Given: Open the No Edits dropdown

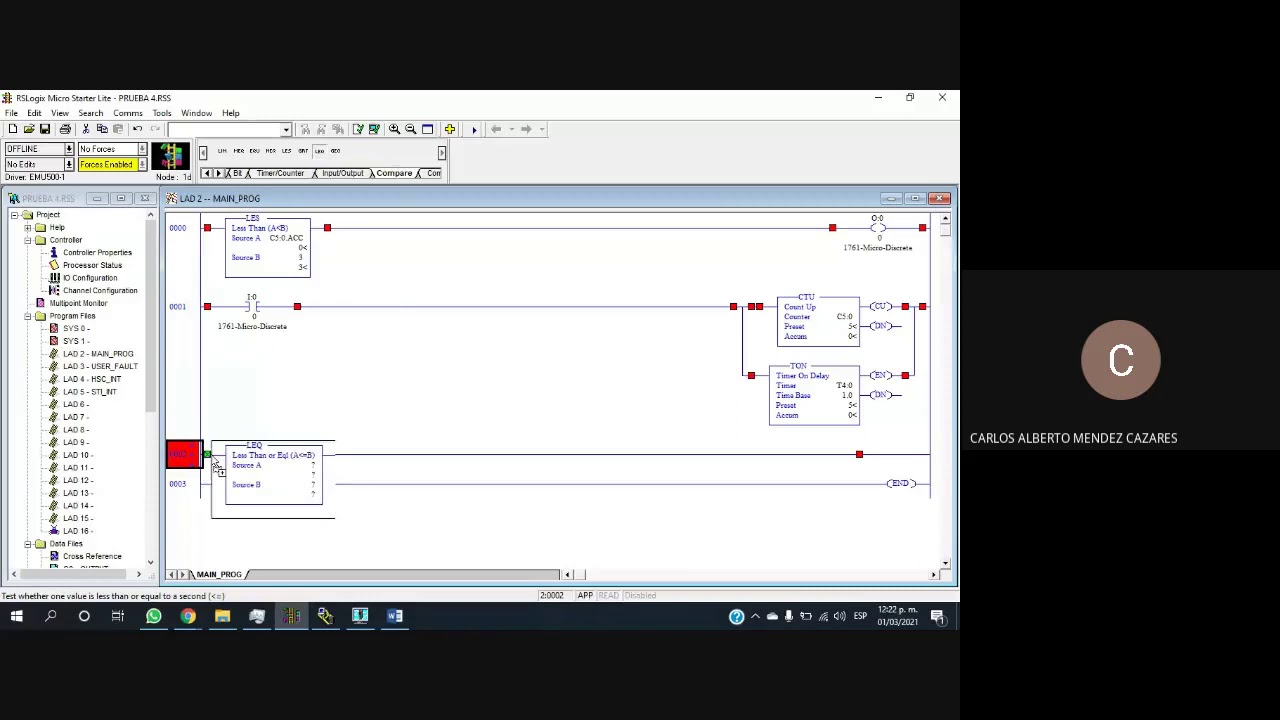Looking at the screenshot, I should (69, 164).
